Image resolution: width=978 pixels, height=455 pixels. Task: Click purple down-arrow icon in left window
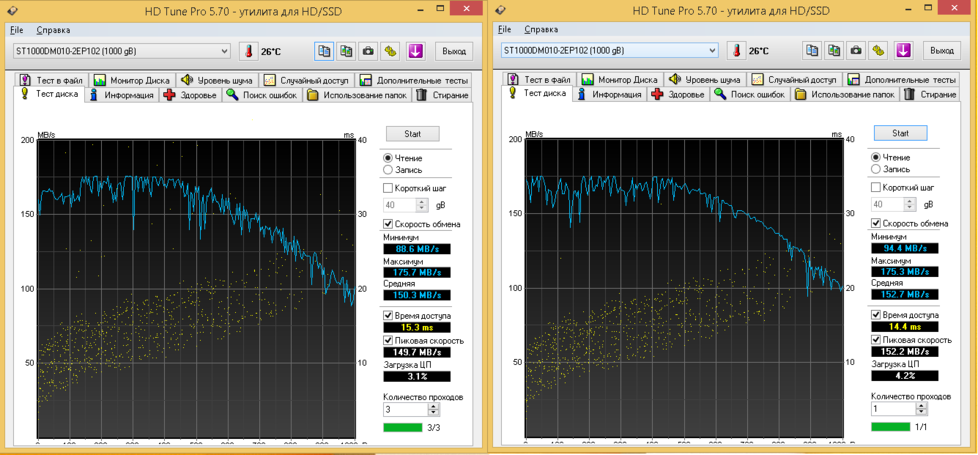[x=416, y=51]
